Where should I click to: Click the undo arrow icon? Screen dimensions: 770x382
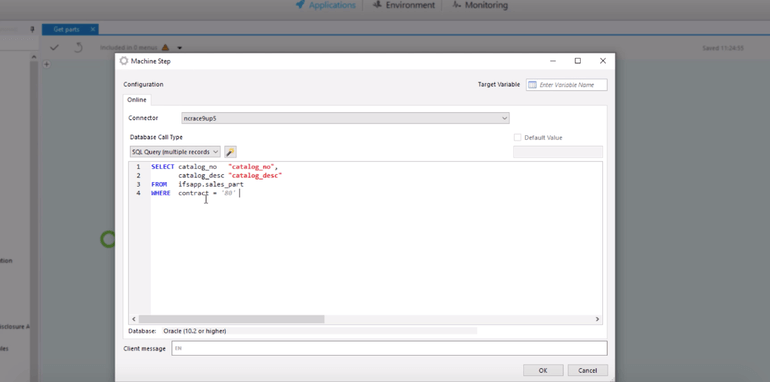pyautogui.click(x=78, y=48)
